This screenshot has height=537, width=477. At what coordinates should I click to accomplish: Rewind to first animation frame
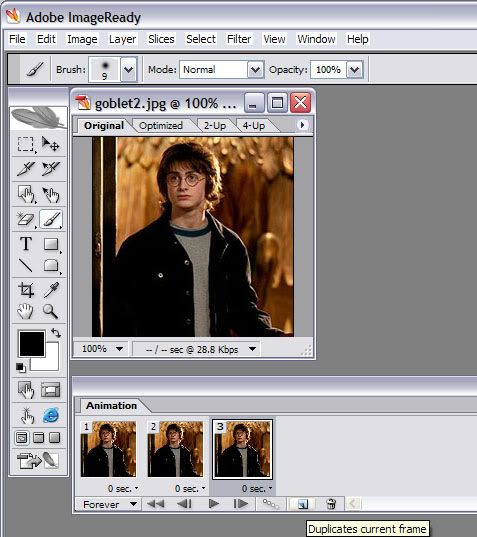click(155, 504)
